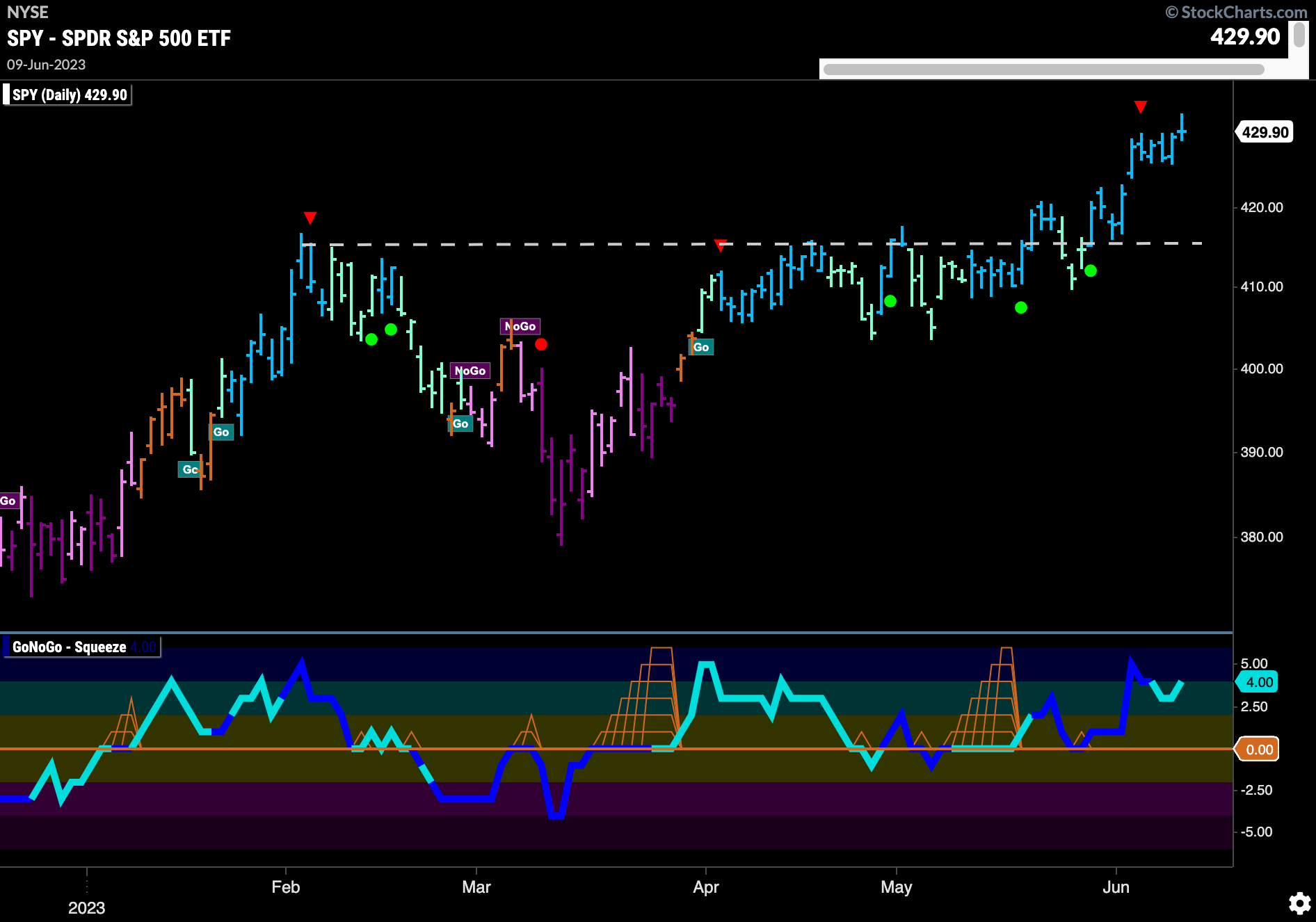Click the Apr label on time axis

(x=706, y=887)
